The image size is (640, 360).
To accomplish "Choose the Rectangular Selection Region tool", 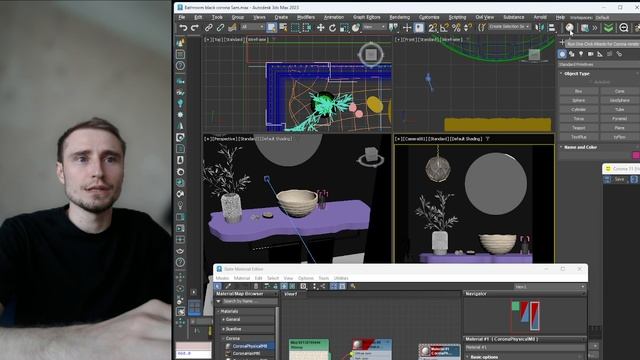I will click(295, 28).
